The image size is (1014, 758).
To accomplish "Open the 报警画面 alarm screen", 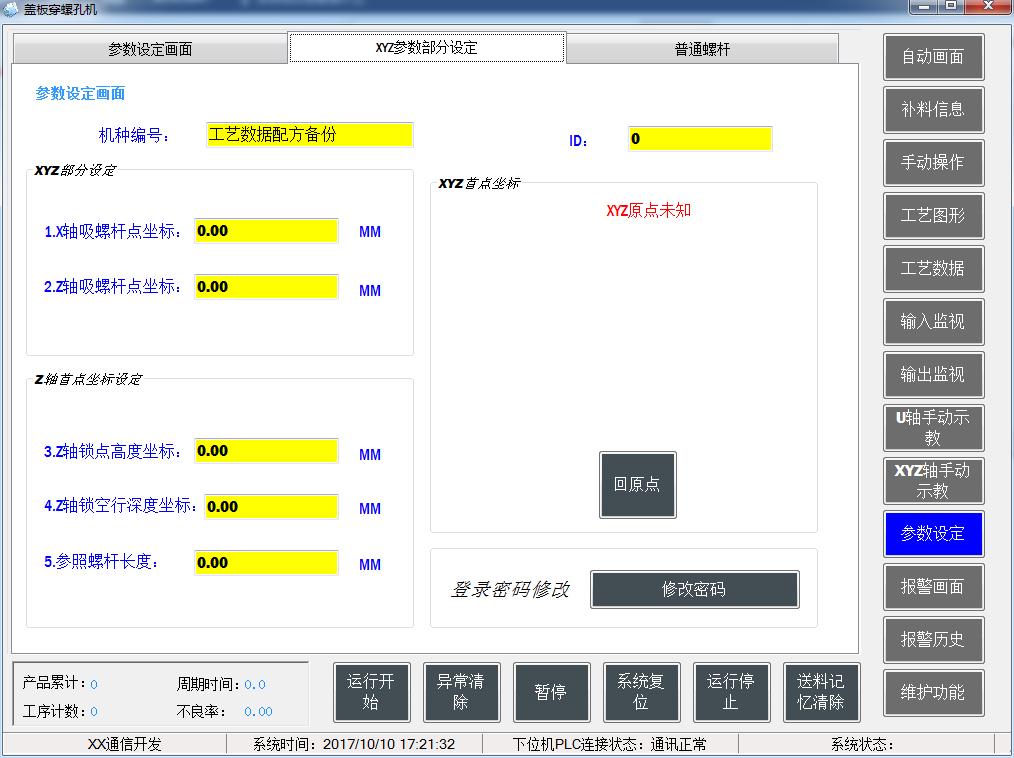I will [932, 587].
